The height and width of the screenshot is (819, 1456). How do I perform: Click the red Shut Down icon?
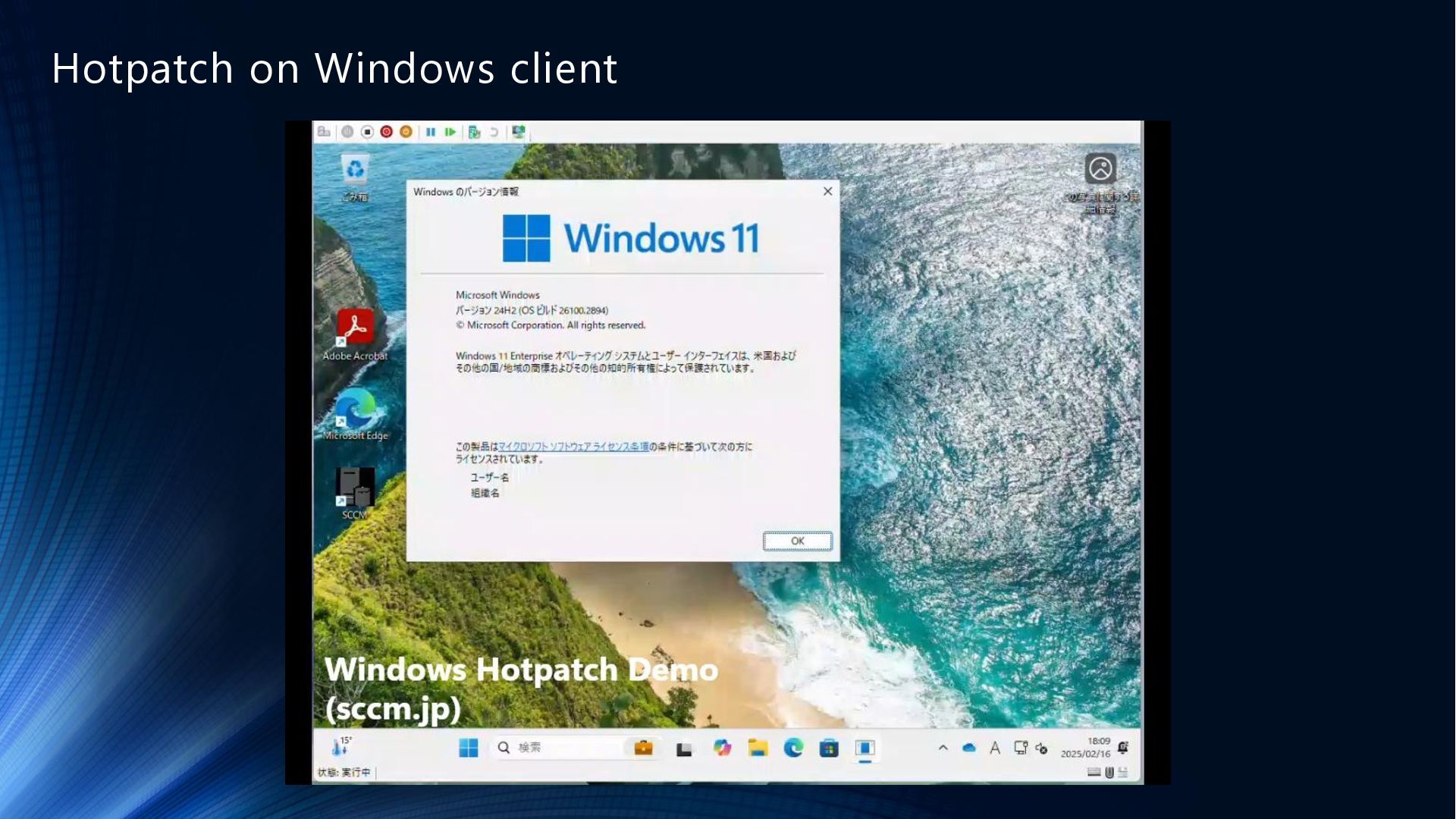[x=387, y=132]
